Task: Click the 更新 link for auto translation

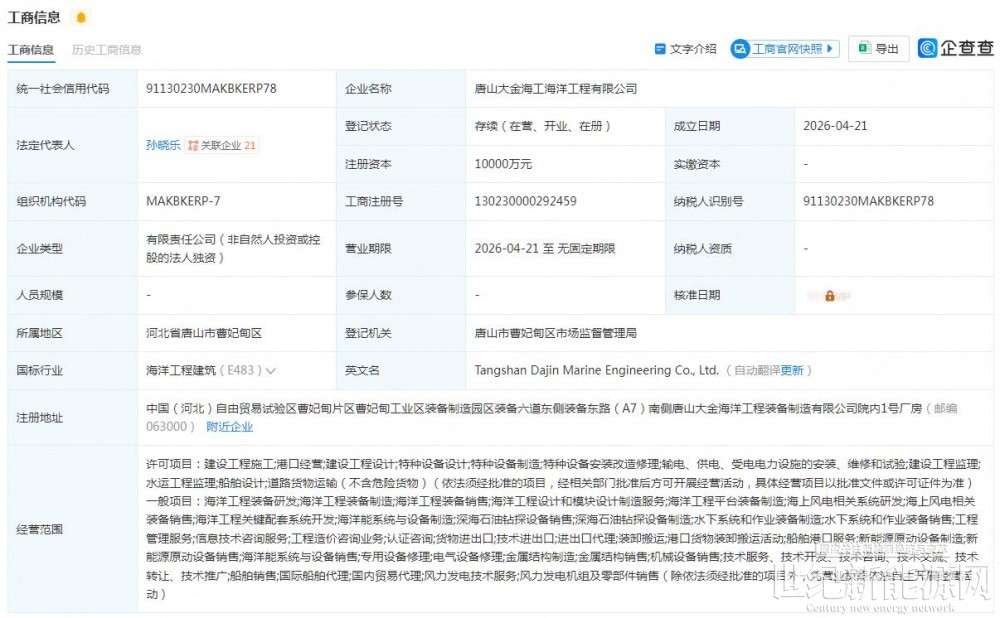Action: click(792, 370)
